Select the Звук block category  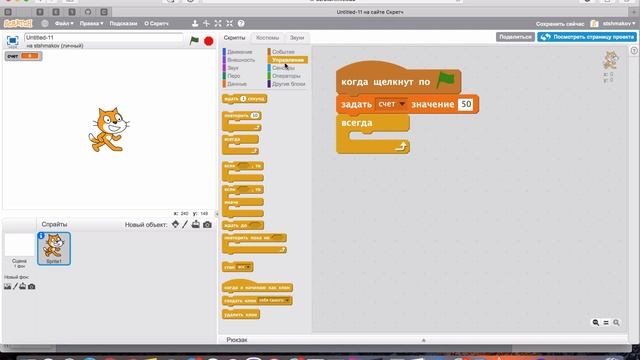tap(232, 68)
